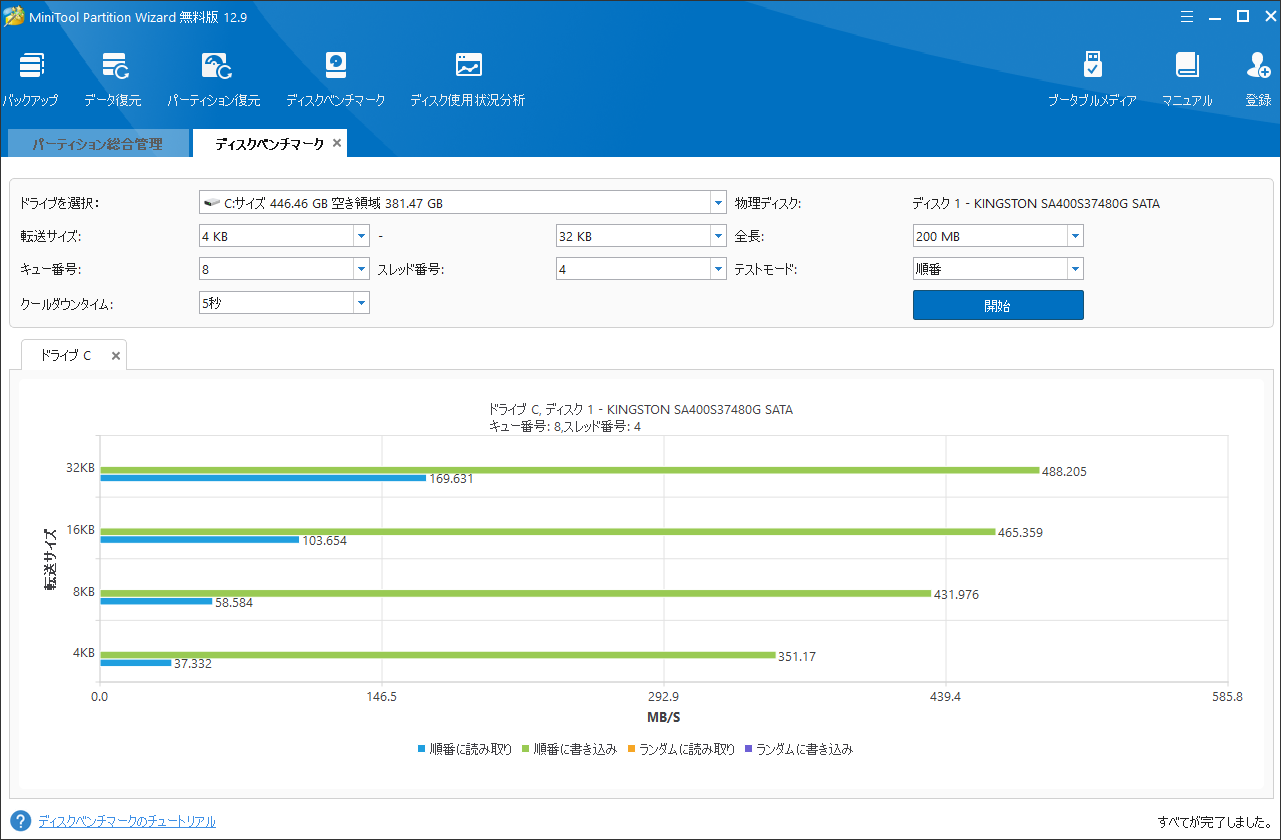Open the マニュアル manual icon
This screenshot has width=1281, height=840.
tap(1187, 79)
